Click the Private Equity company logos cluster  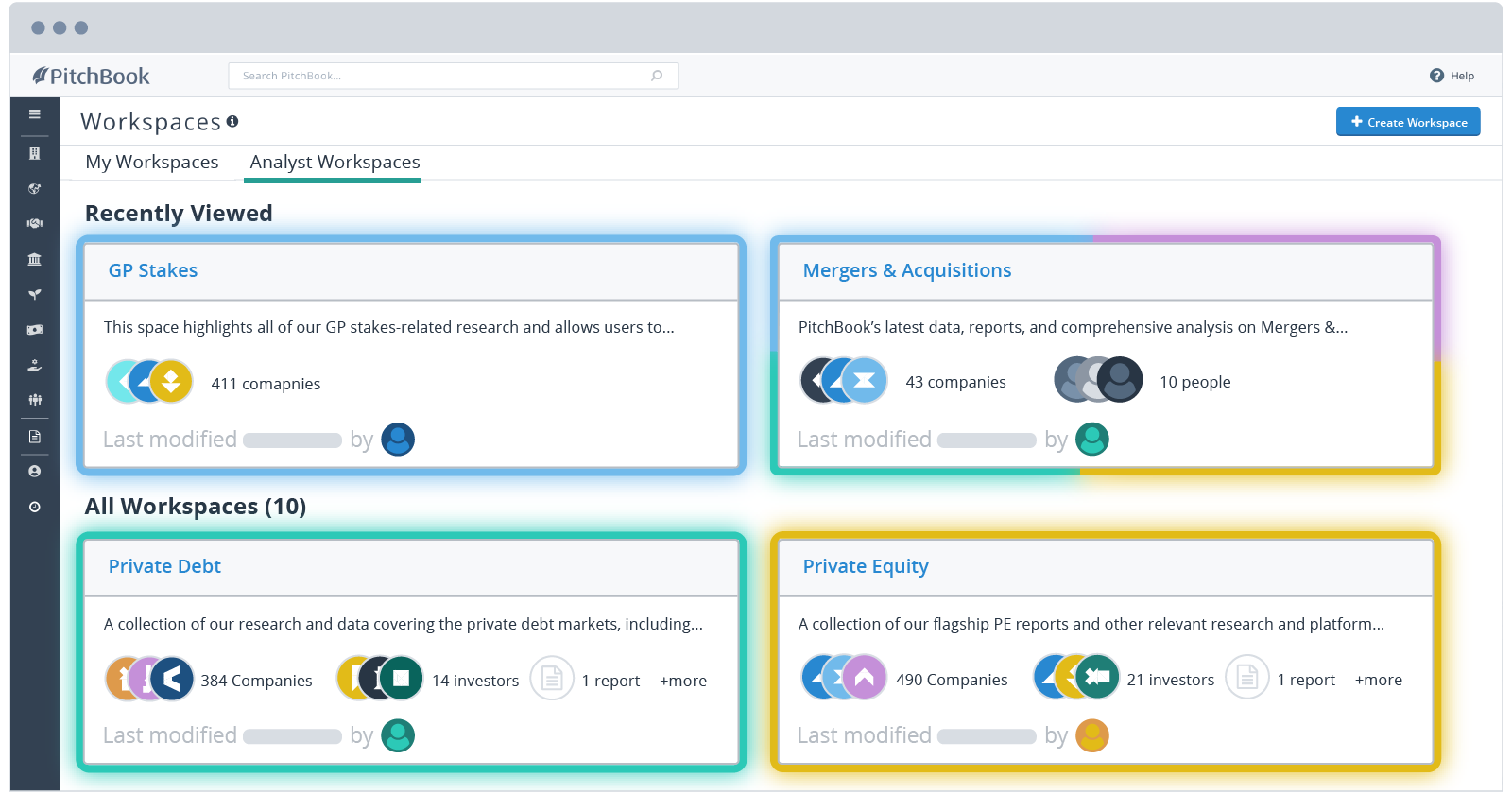[844, 678]
